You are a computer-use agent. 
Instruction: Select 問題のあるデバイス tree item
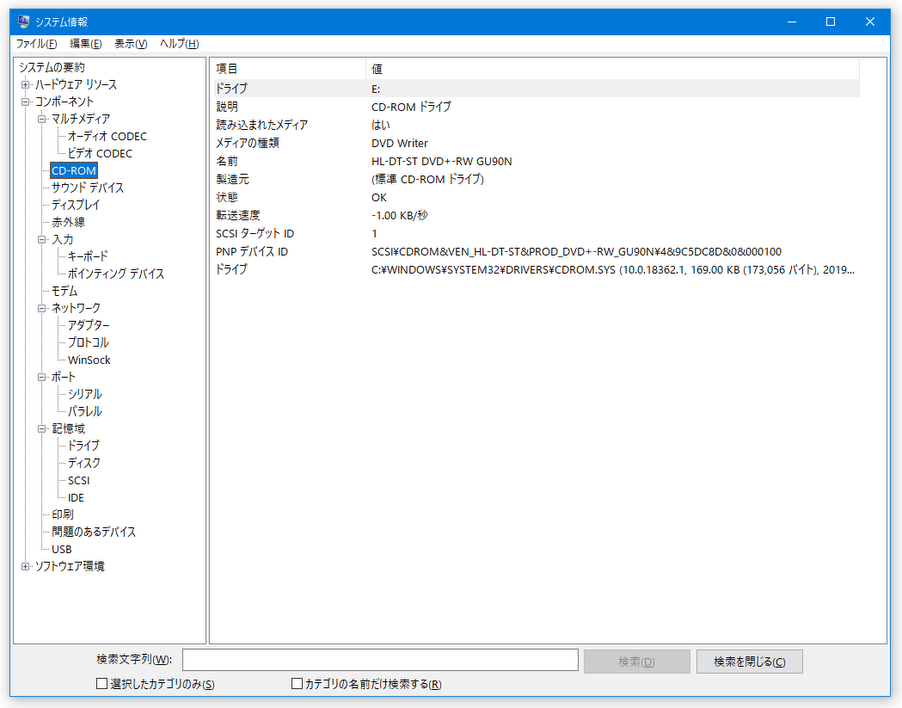coord(93,532)
